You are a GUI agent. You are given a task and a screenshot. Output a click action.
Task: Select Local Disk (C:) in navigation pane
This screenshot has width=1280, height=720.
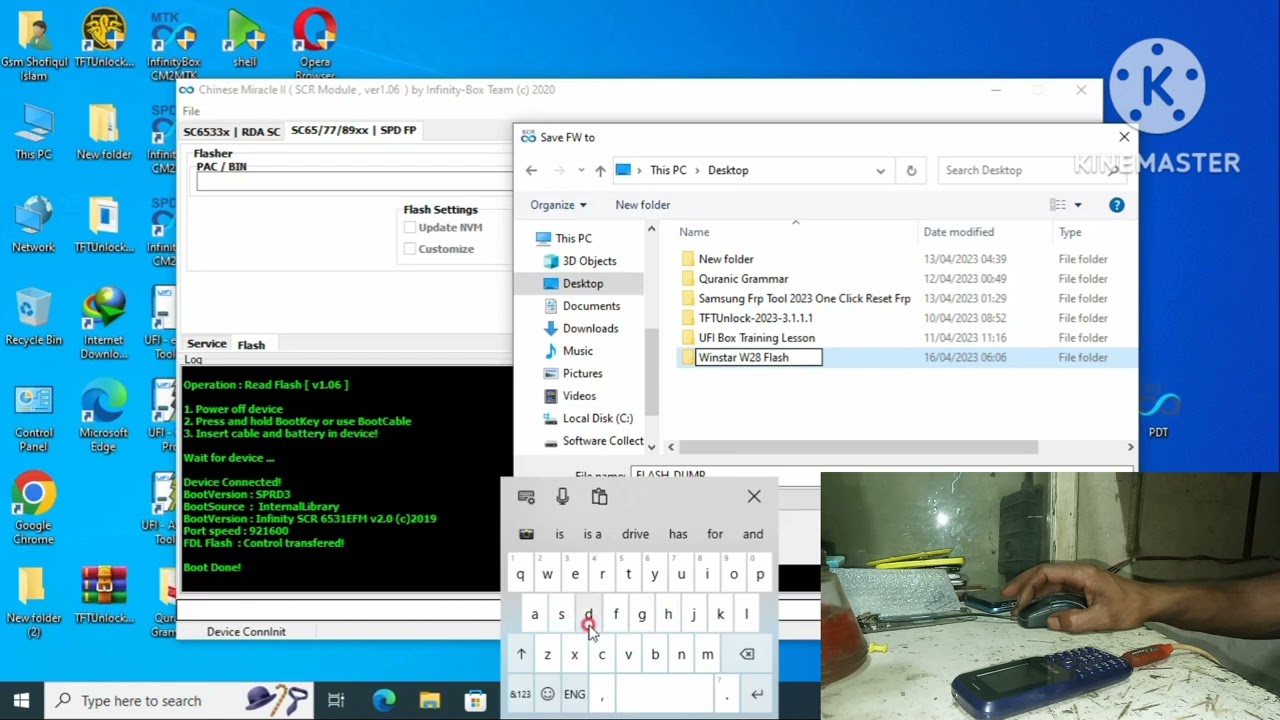click(597, 418)
